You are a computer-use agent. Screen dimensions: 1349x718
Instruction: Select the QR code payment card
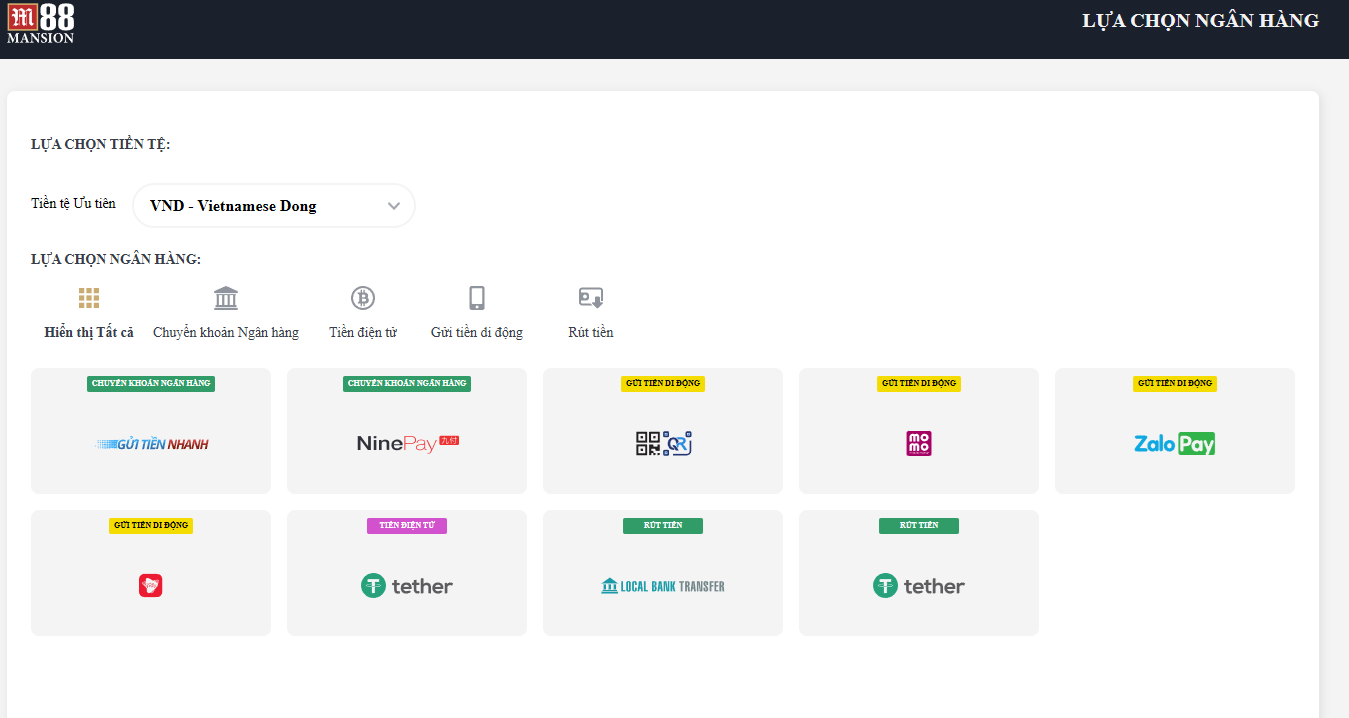[x=663, y=431]
